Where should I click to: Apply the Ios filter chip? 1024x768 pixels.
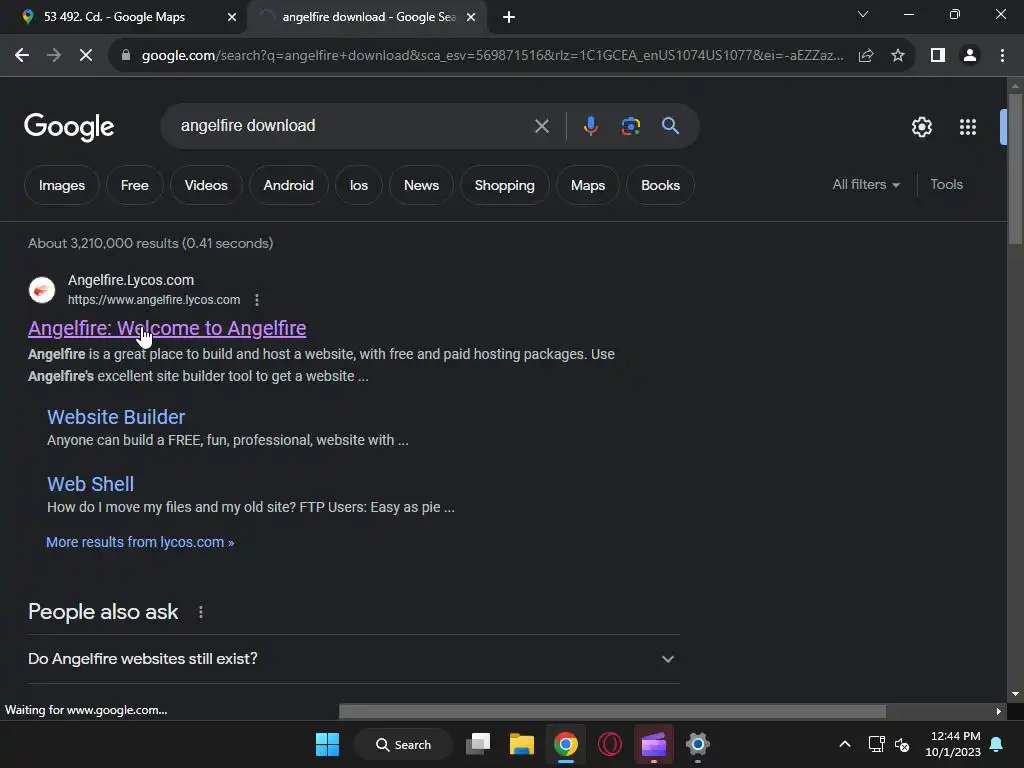(x=359, y=185)
